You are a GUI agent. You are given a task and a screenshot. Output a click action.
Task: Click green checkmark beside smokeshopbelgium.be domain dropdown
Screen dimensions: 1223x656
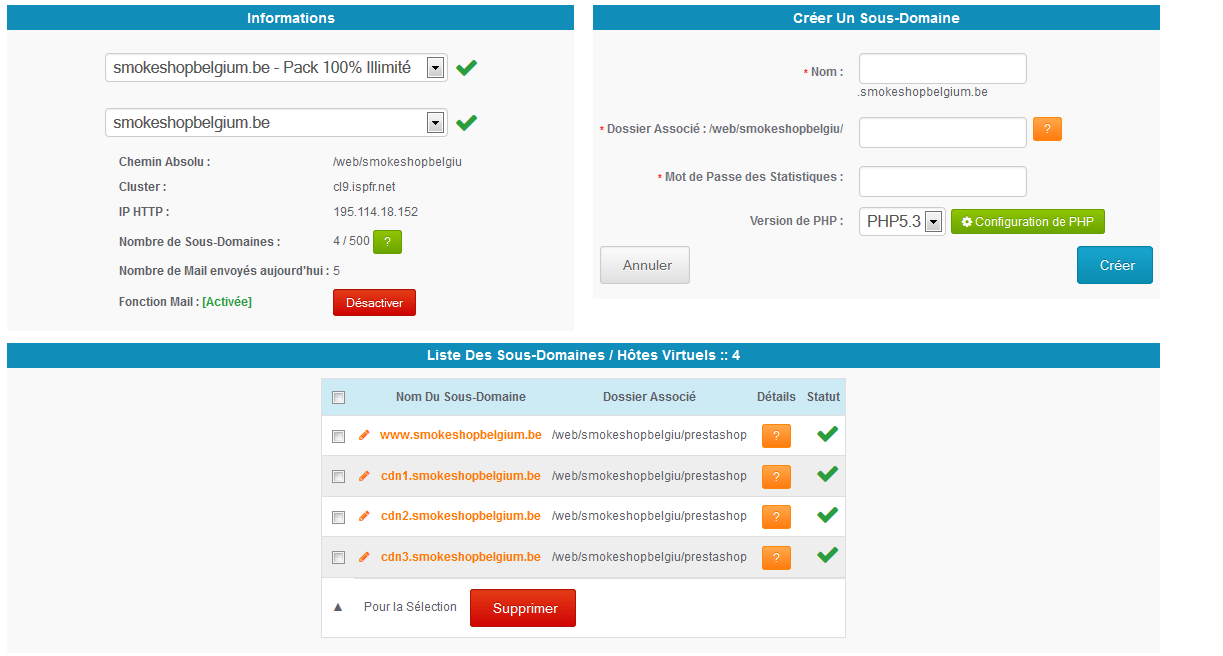point(466,122)
